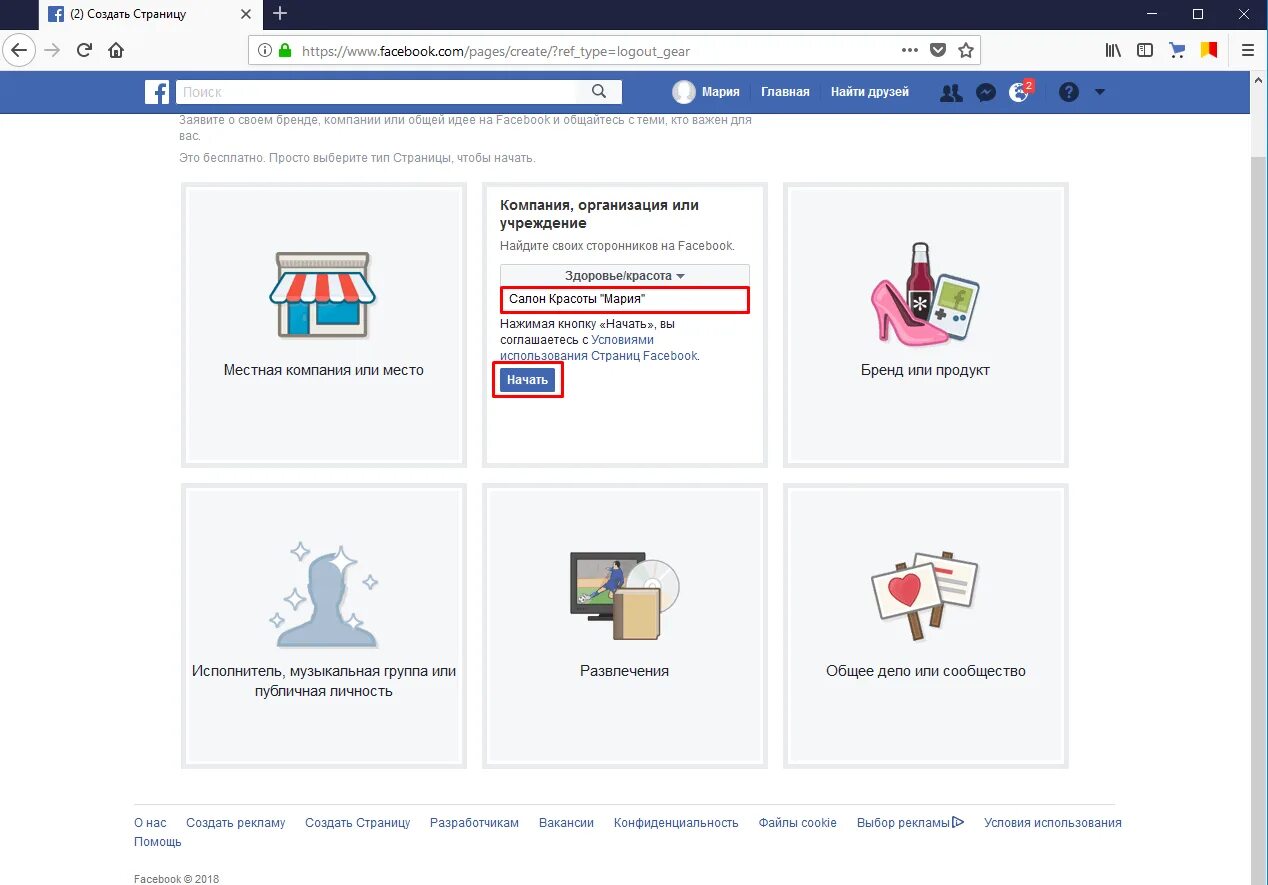Open the О нас footer link
The width and height of the screenshot is (1268, 885).
coord(150,823)
